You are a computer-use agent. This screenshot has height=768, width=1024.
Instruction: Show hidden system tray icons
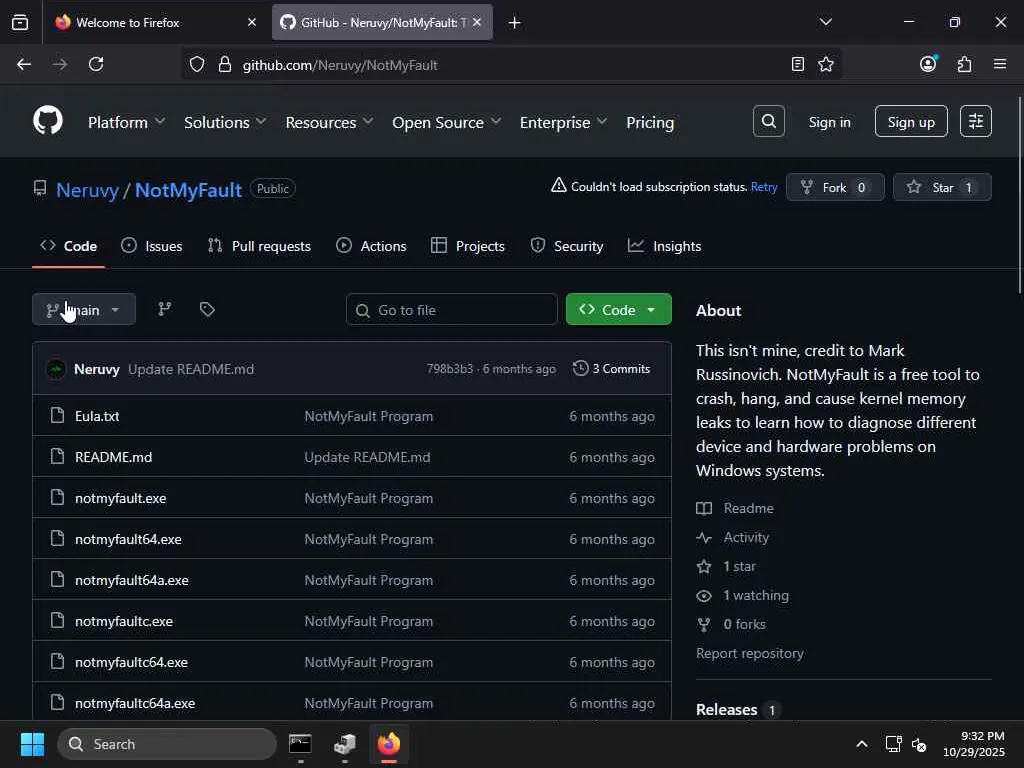pyautogui.click(x=862, y=744)
